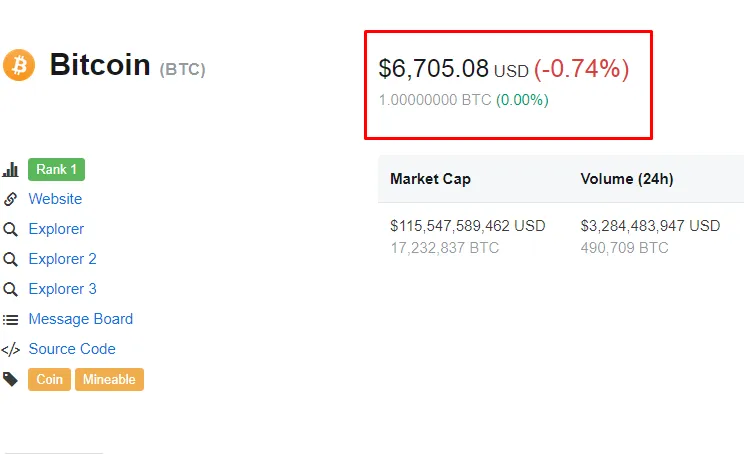
Task: Click the magnifier icon next to Explorer
Action: tap(10, 229)
